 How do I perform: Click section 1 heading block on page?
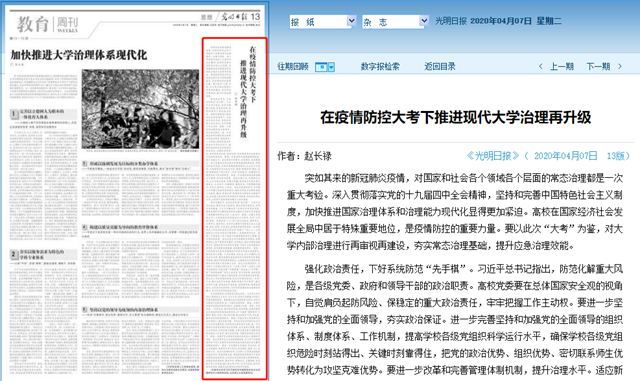click(x=43, y=114)
